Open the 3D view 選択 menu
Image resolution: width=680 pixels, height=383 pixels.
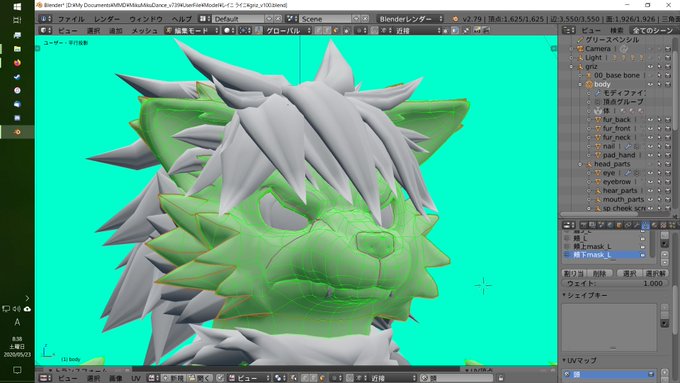click(93, 31)
